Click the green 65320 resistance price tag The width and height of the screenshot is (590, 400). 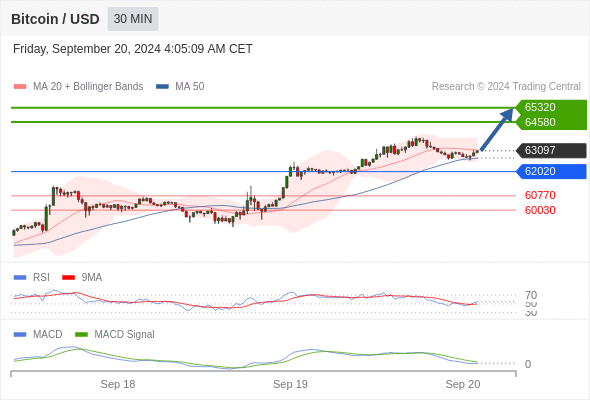click(551, 107)
